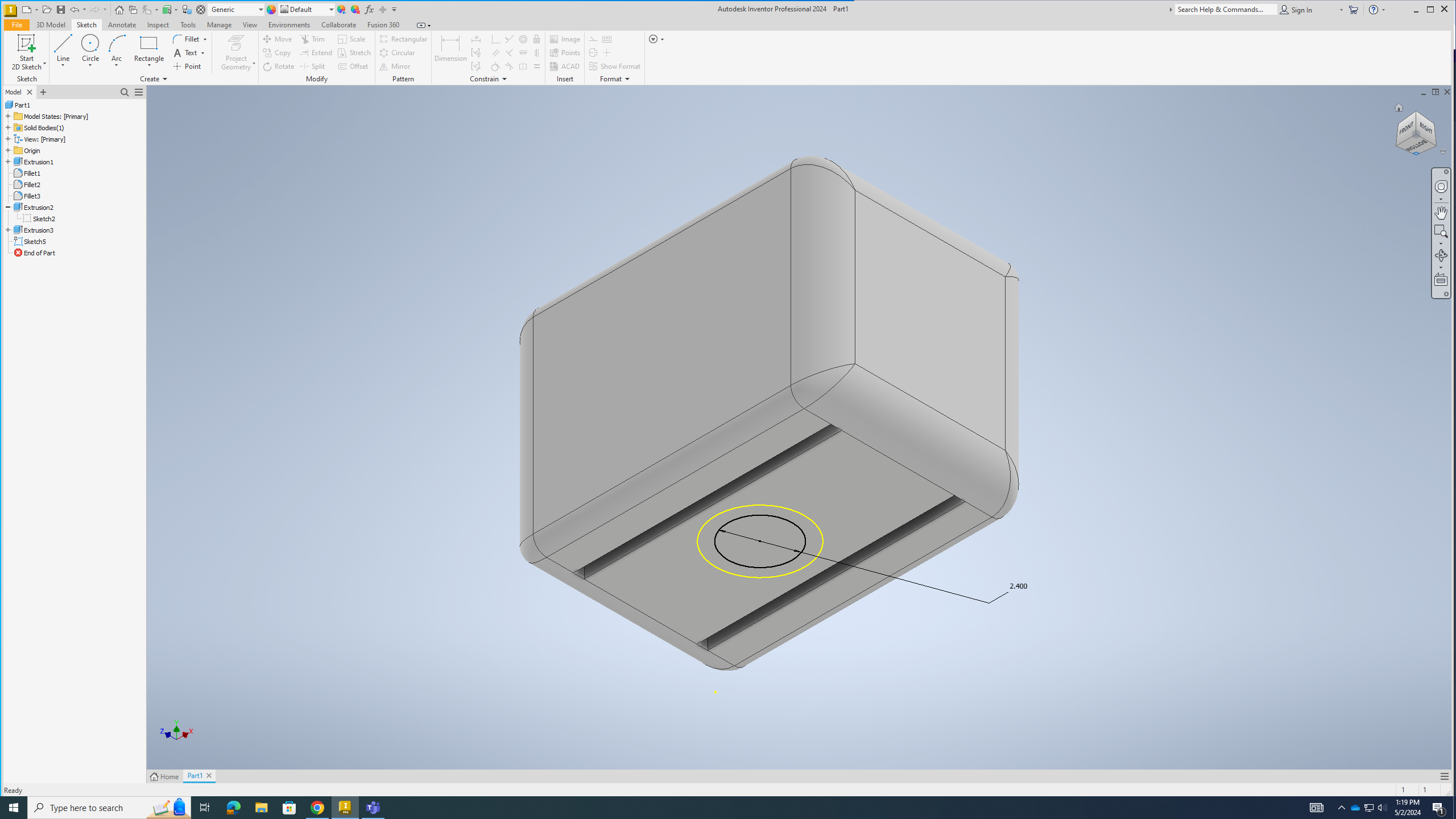
Task: Search the model browser with magnifier icon
Action: click(x=125, y=92)
